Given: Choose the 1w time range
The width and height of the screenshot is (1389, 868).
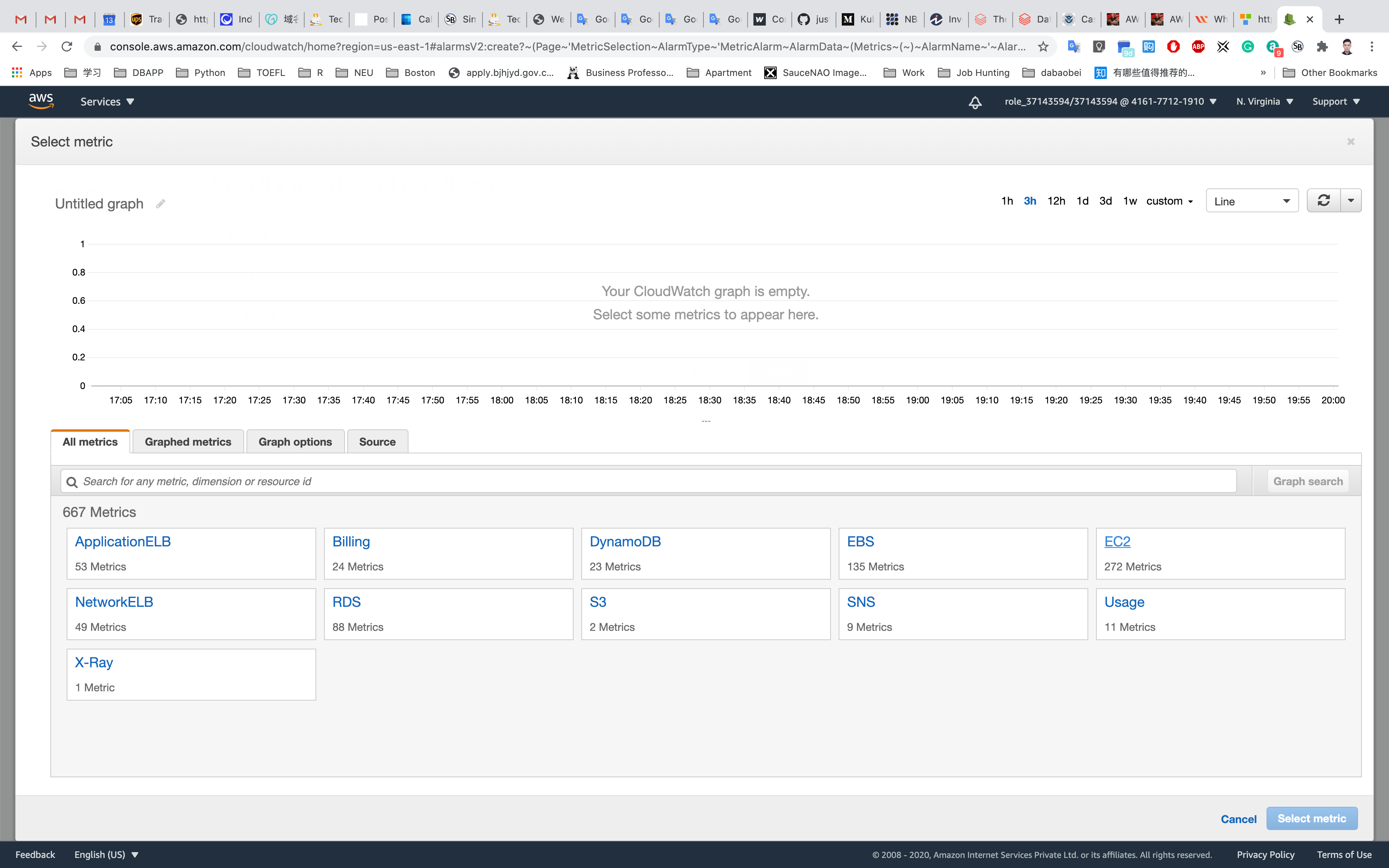Looking at the screenshot, I should (x=1130, y=201).
